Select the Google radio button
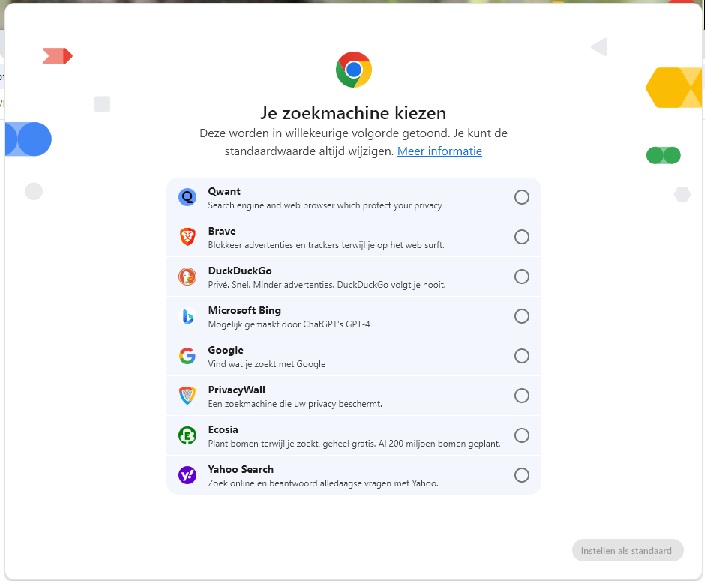The height and width of the screenshot is (581, 705). coord(521,356)
